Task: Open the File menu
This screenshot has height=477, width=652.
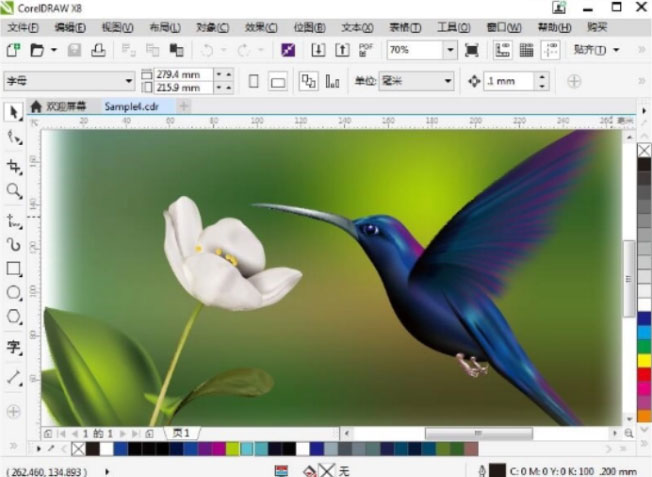Action: click(23, 27)
